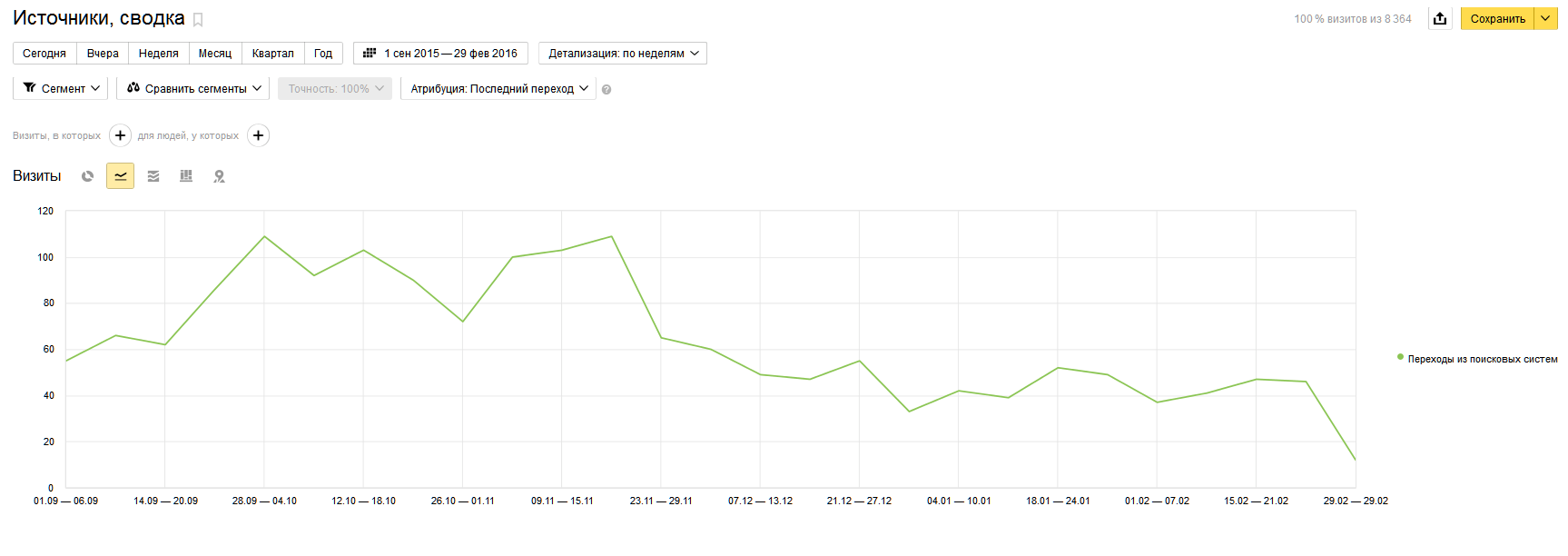This screenshot has height=556, width=1568.
Task: Expand the Детализация: по неделям dropdown
Action: 623,54
